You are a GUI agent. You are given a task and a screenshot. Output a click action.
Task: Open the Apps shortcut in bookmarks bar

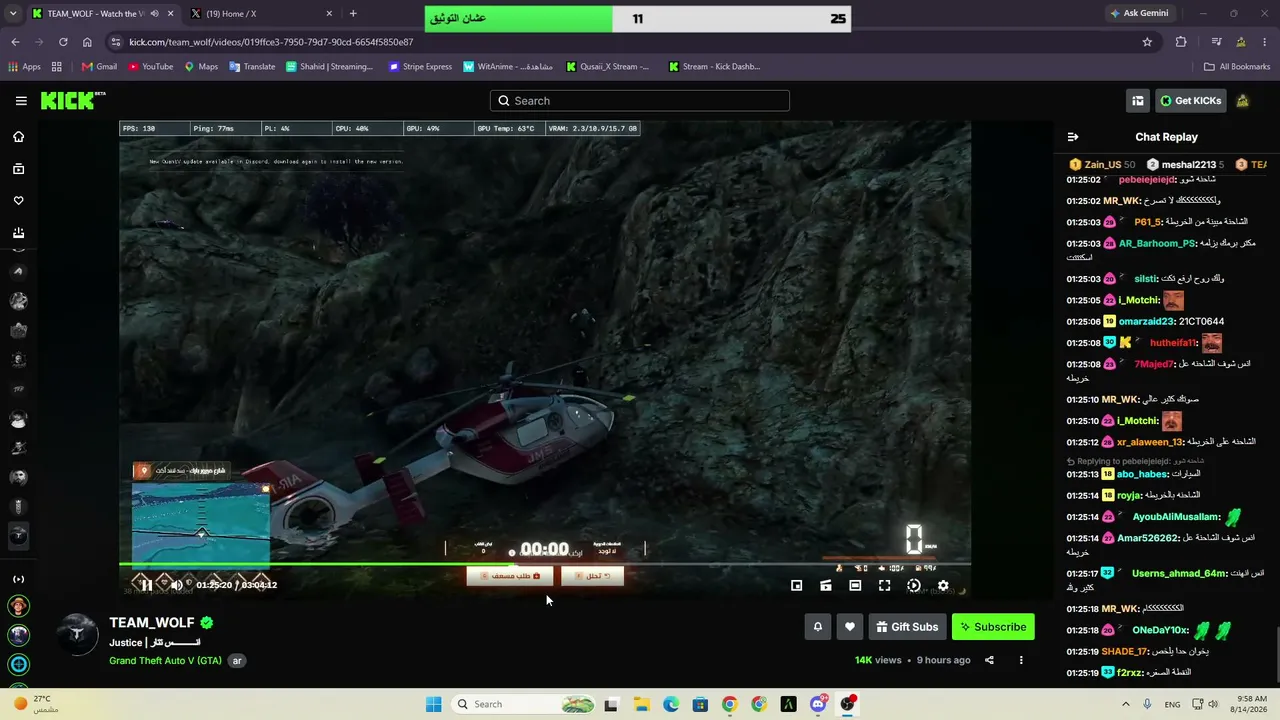point(24,67)
